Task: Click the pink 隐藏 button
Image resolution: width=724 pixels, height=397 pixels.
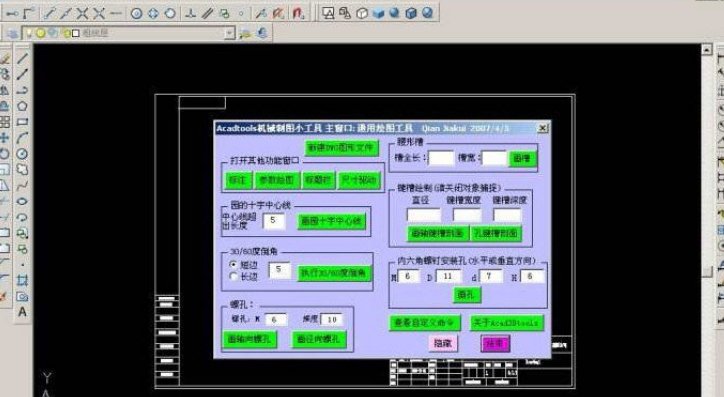Action: coord(443,343)
